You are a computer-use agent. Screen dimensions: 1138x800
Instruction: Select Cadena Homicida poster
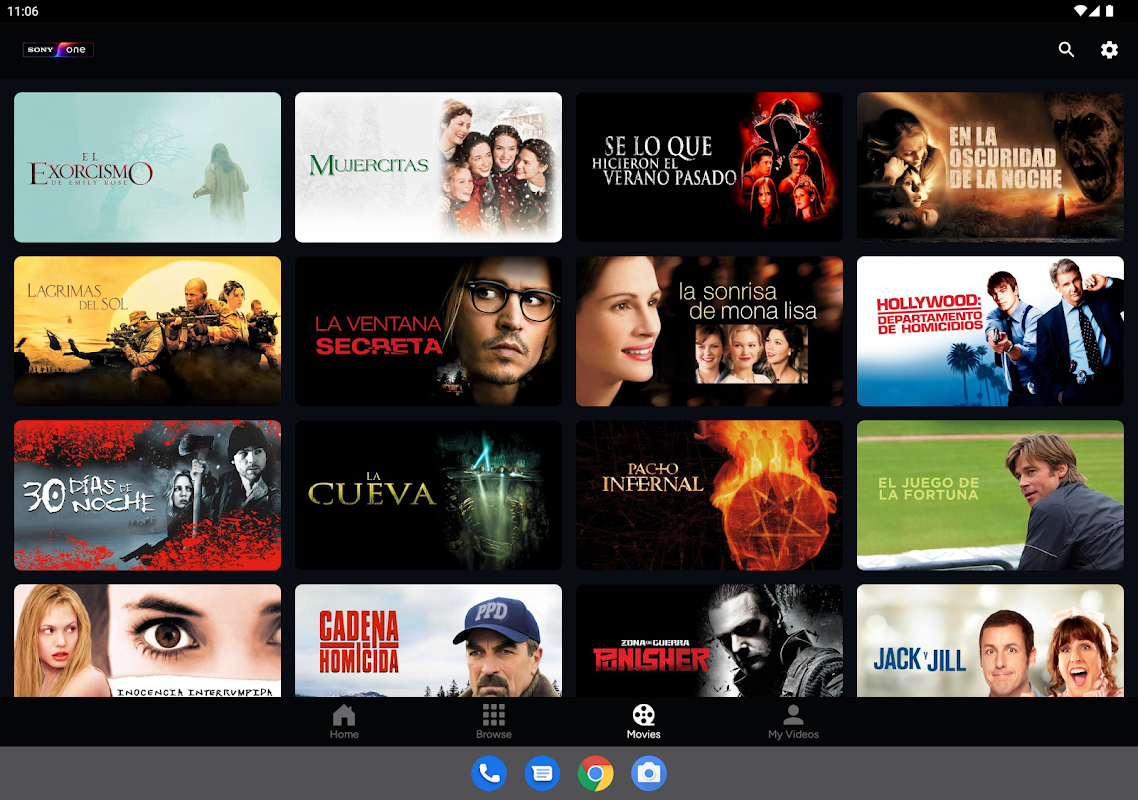pyautogui.click(x=428, y=640)
